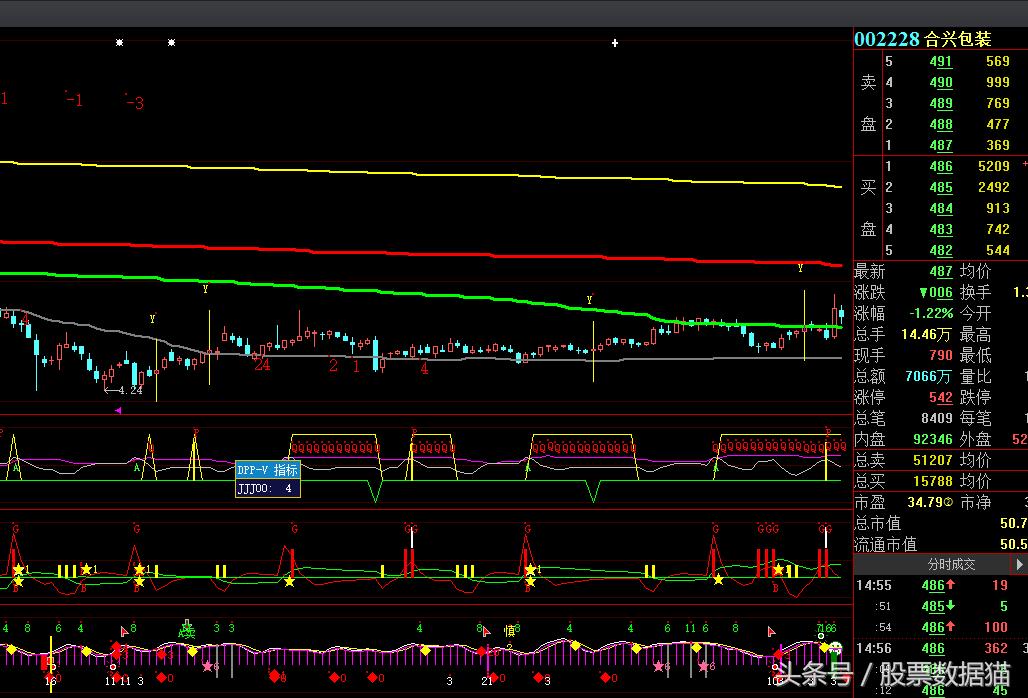
Task: Click the 总卖 value 51207
Action: tap(933, 460)
